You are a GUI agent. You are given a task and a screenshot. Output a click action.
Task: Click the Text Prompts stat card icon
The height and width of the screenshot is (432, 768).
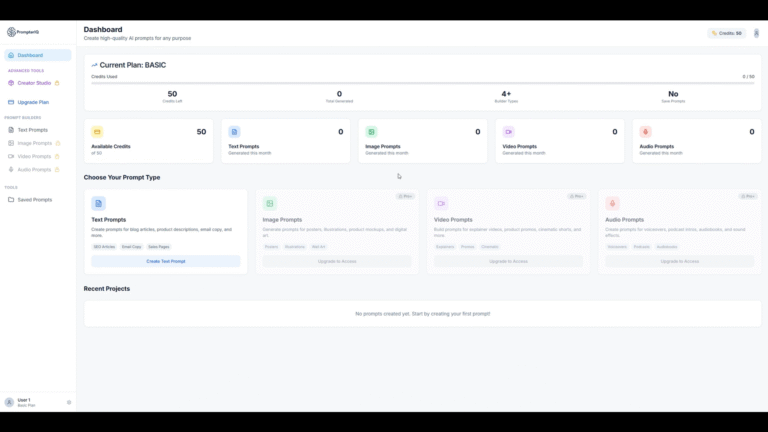tap(234, 132)
